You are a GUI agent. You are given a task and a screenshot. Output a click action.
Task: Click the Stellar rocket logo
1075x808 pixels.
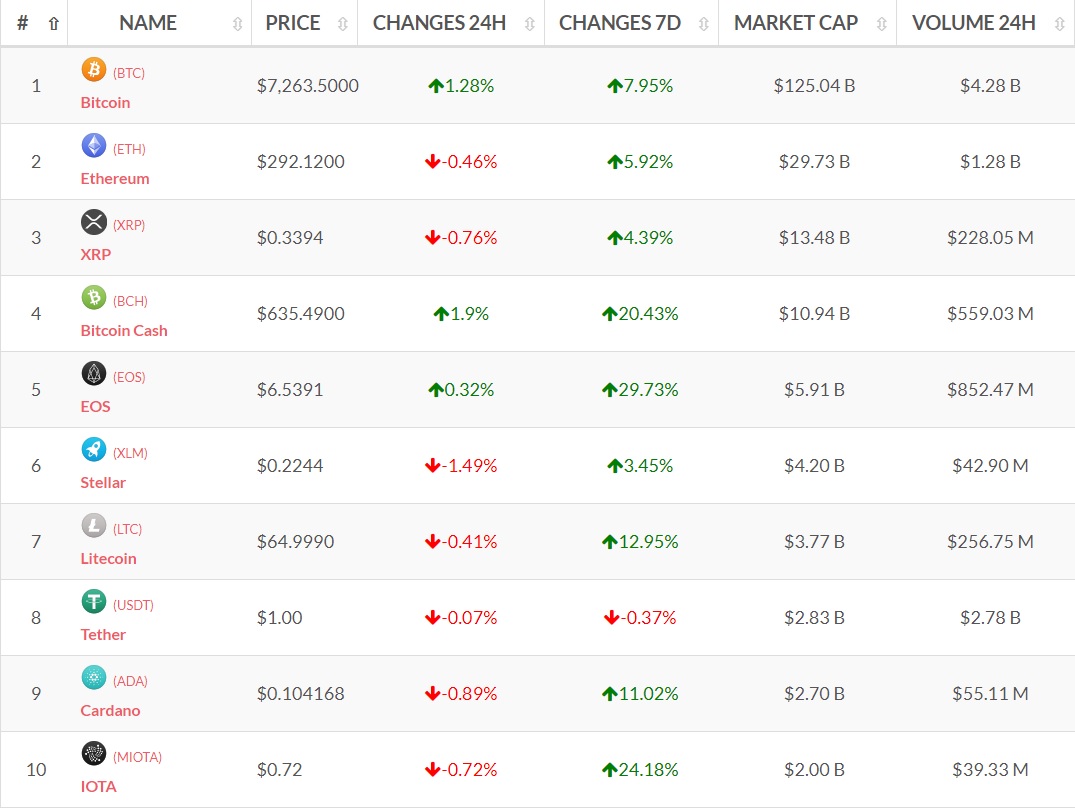94,450
